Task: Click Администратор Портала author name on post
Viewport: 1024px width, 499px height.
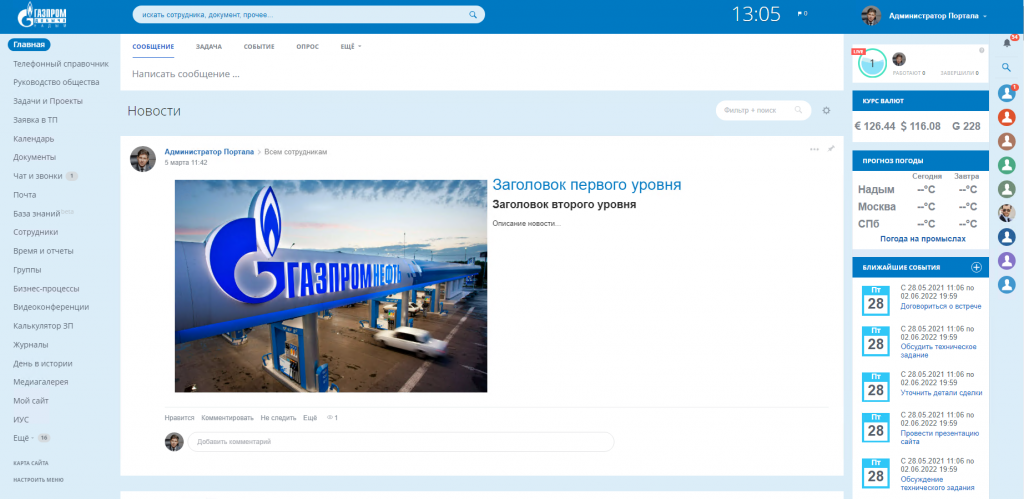Action: [x=209, y=152]
